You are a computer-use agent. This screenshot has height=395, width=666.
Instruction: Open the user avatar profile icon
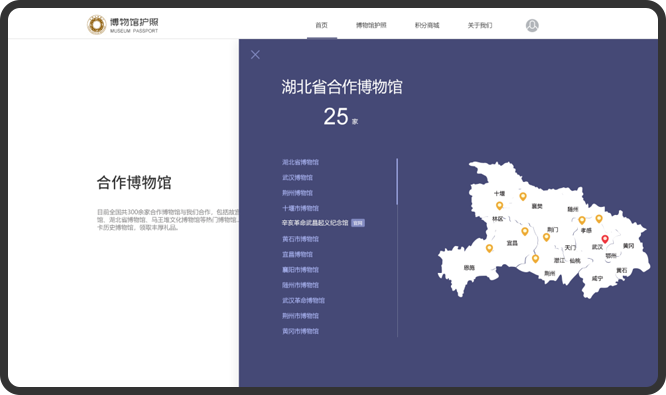tap(532, 25)
